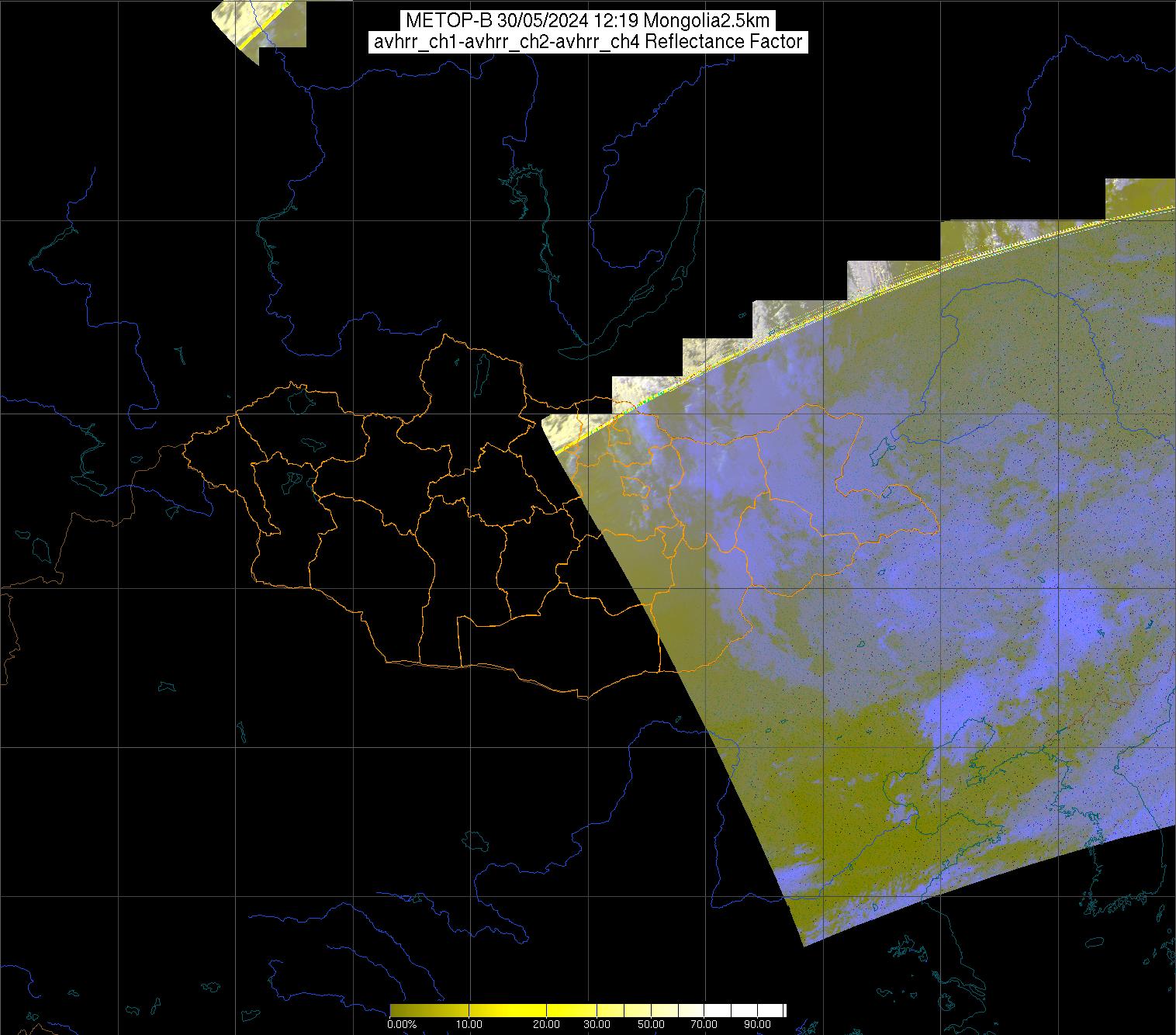Click the title 'METOP-B 30/05/2024 12:19 Mongolia2.5km'
The height and width of the screenshot is (1035, 1176).
587,21
